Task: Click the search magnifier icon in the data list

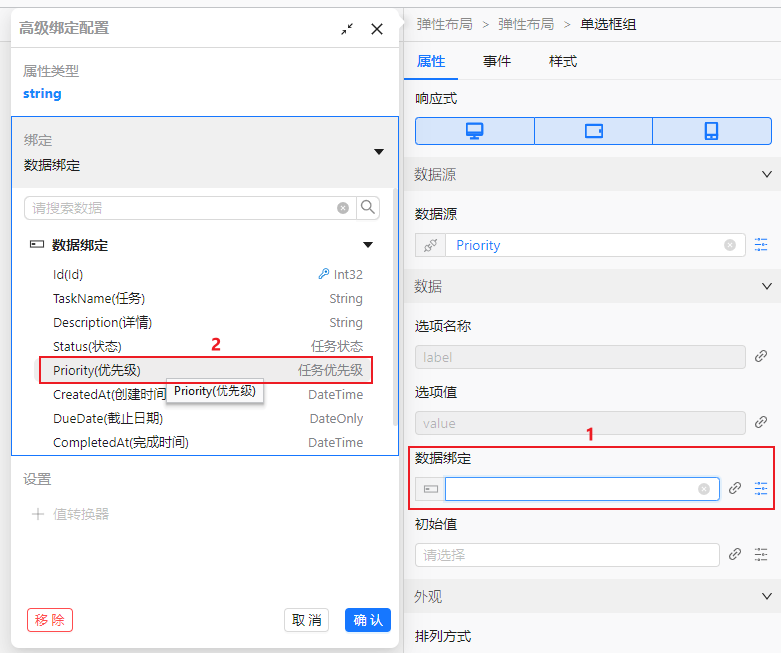Action: point(368,208)
